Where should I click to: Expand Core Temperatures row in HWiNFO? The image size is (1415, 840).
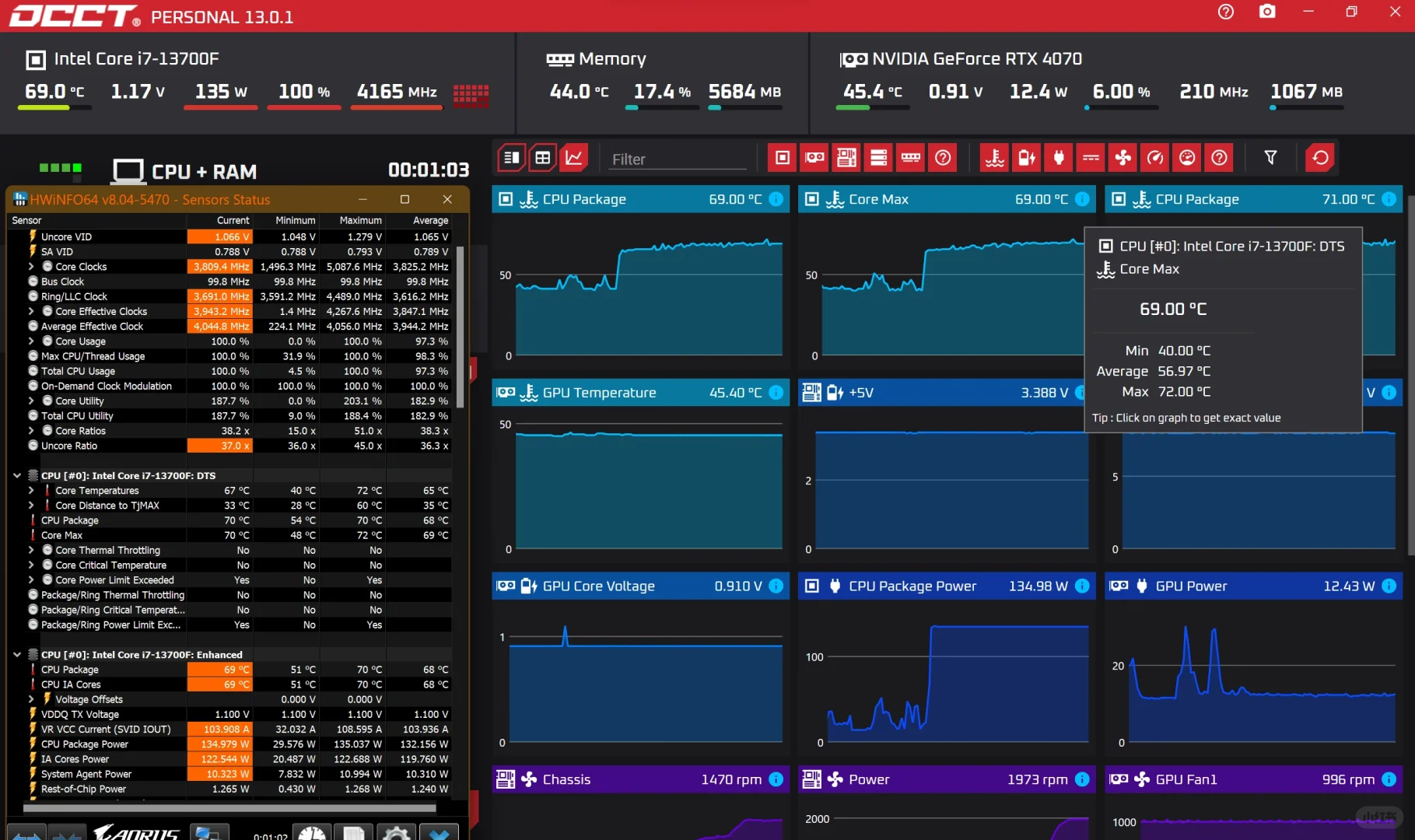[31, 491]
